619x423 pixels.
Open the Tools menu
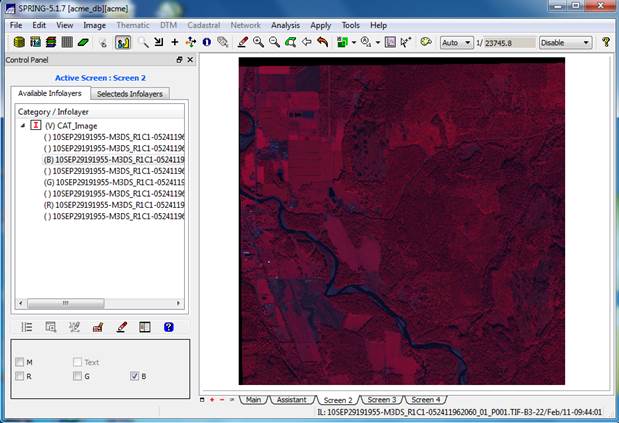click(351, 25)
